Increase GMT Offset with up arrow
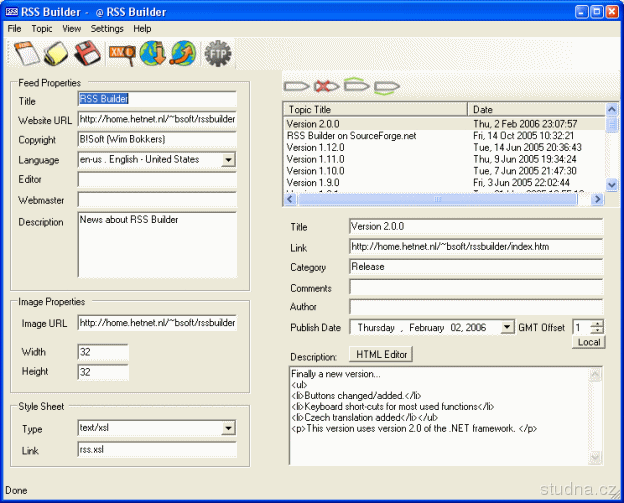 597,323
